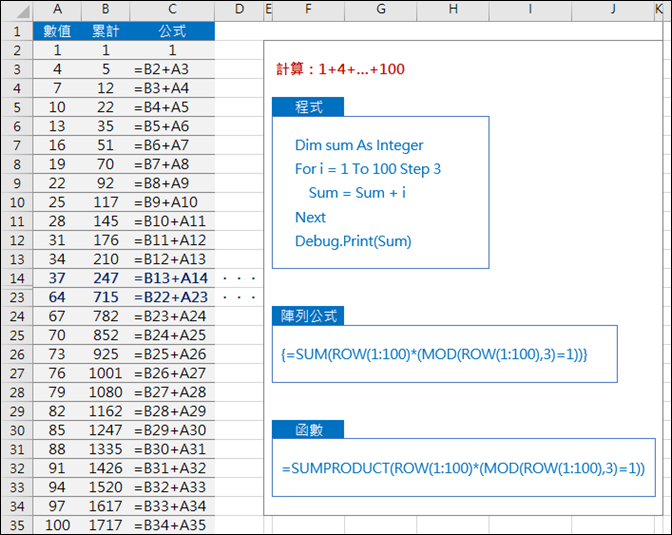The image size is (672, 535).
Task: Click the For i = 1 To 100 Step 3 line
Action: click(x=368, y=169)
